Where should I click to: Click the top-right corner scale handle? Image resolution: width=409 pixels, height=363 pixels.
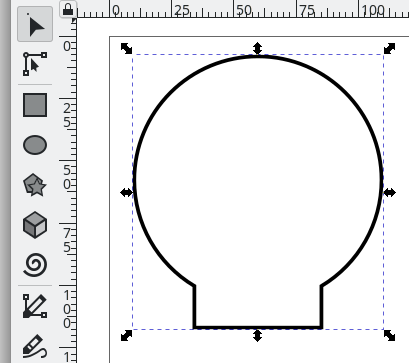[x=389, y=48]
